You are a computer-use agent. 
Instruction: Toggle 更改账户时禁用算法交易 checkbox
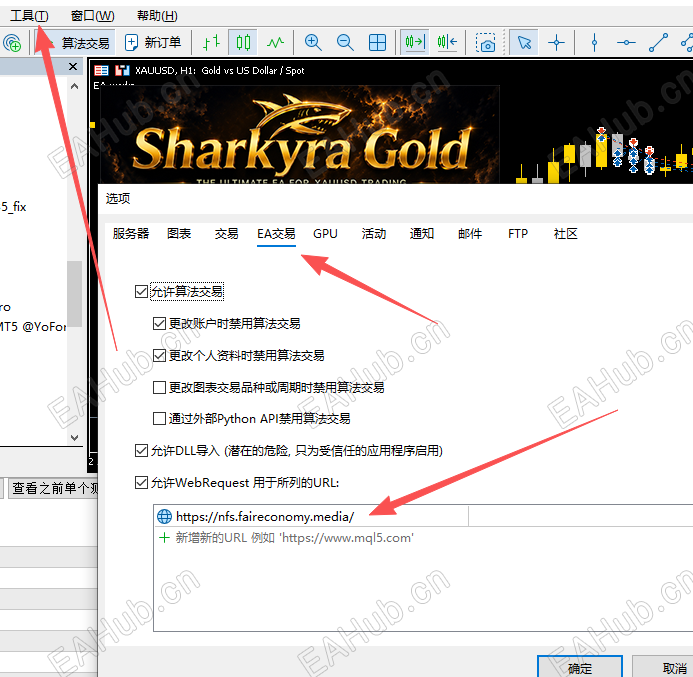[159, 323]
